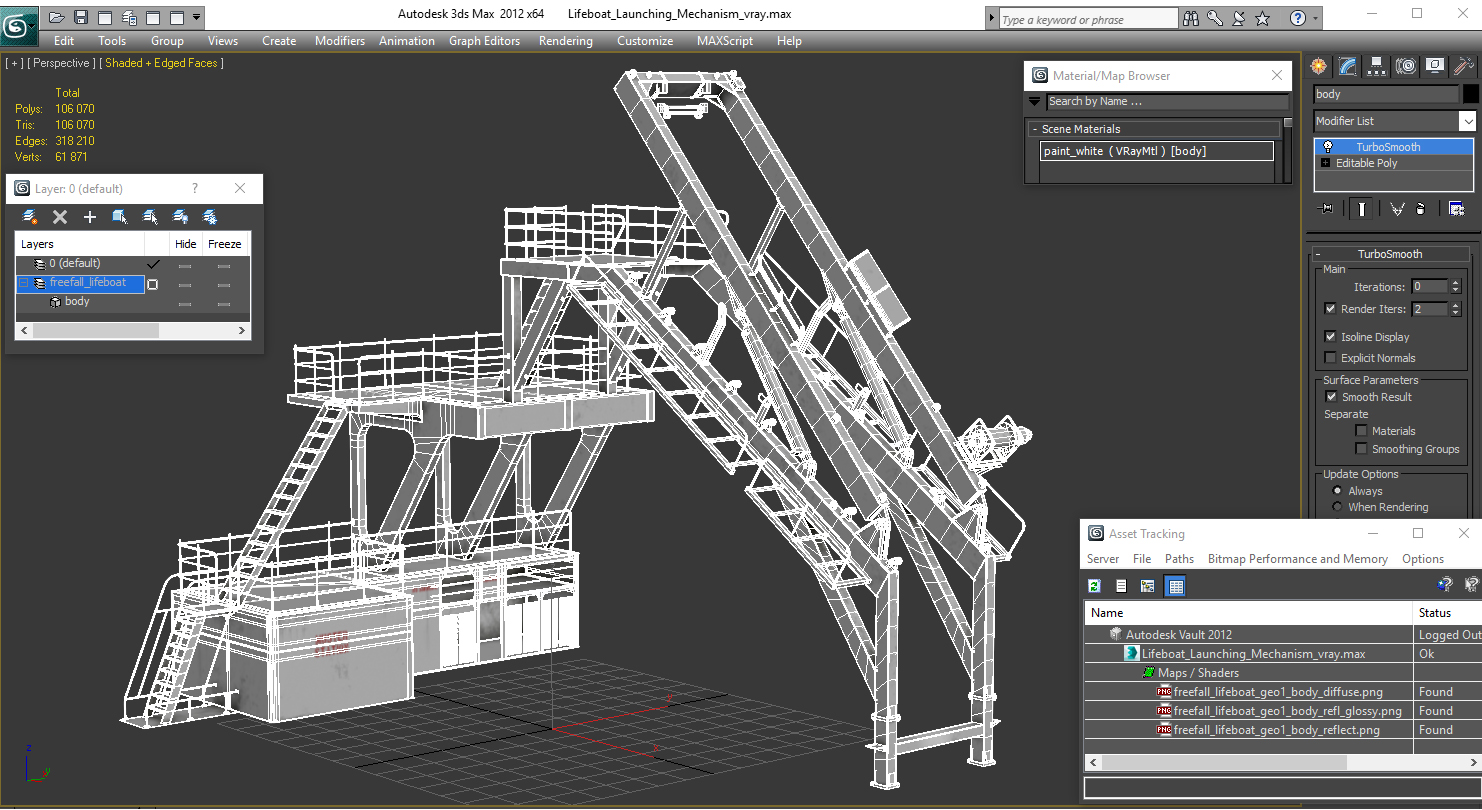1482x810 pixels.
Task: Click Perspective viewport label
Action: 61,63
